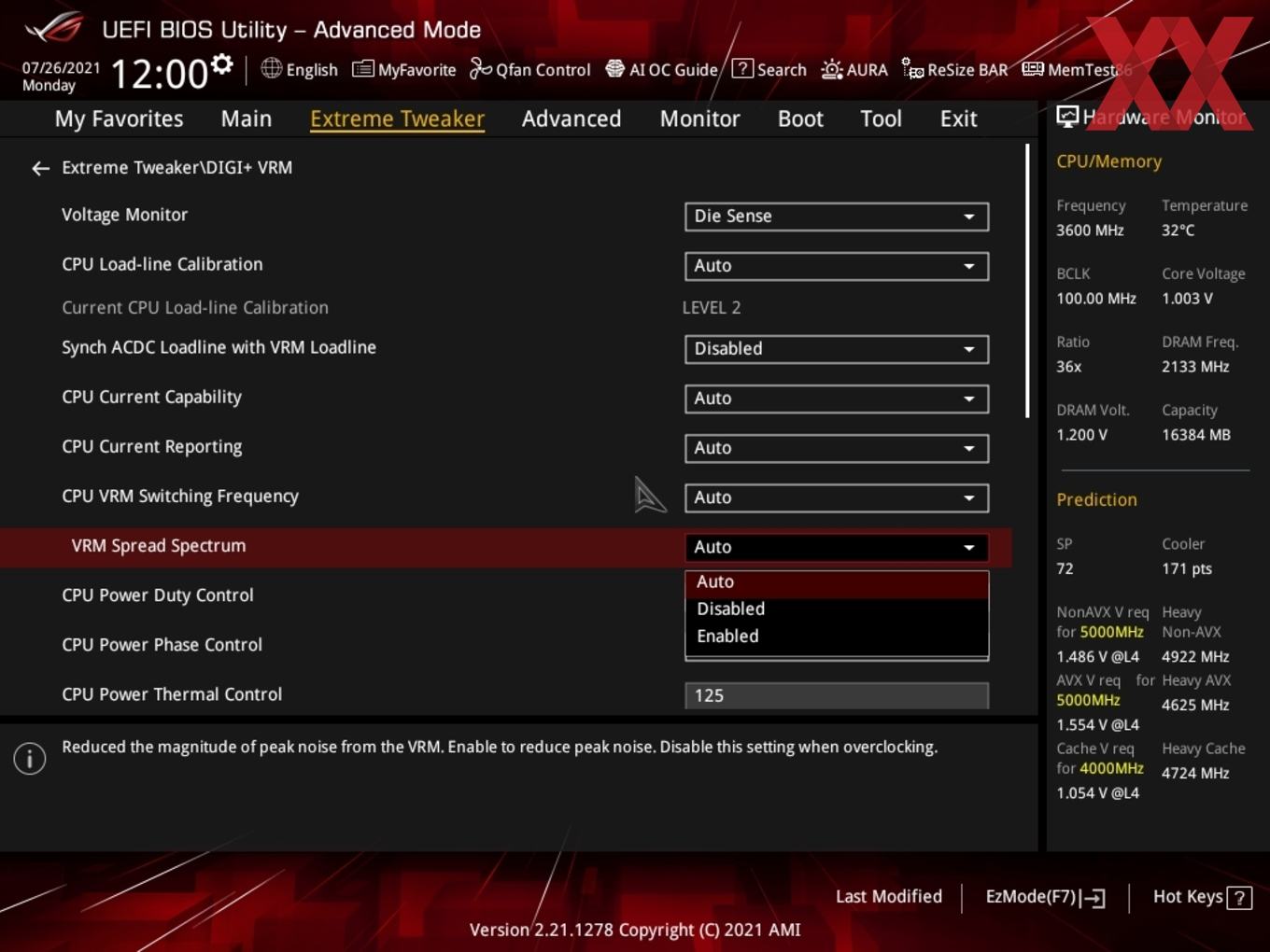Click Version 2.21.1278 copyright text
1270x952 pixels.
(635, 931)
